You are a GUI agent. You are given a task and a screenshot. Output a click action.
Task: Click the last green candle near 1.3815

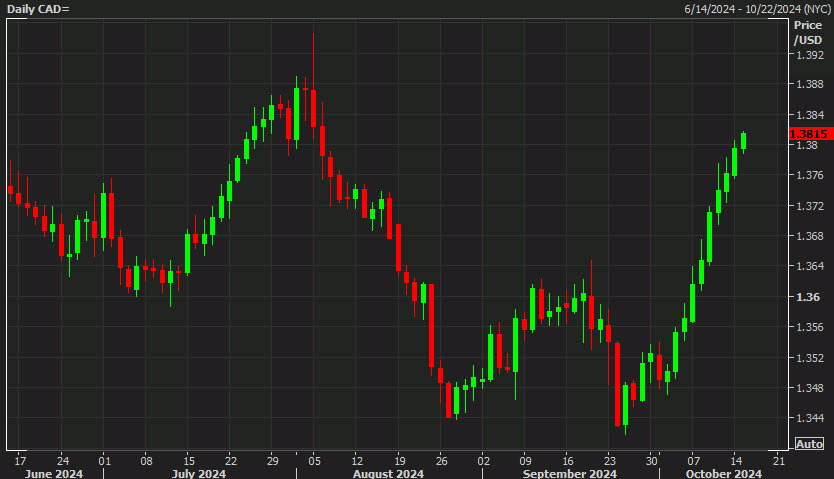tap(743, 141)
